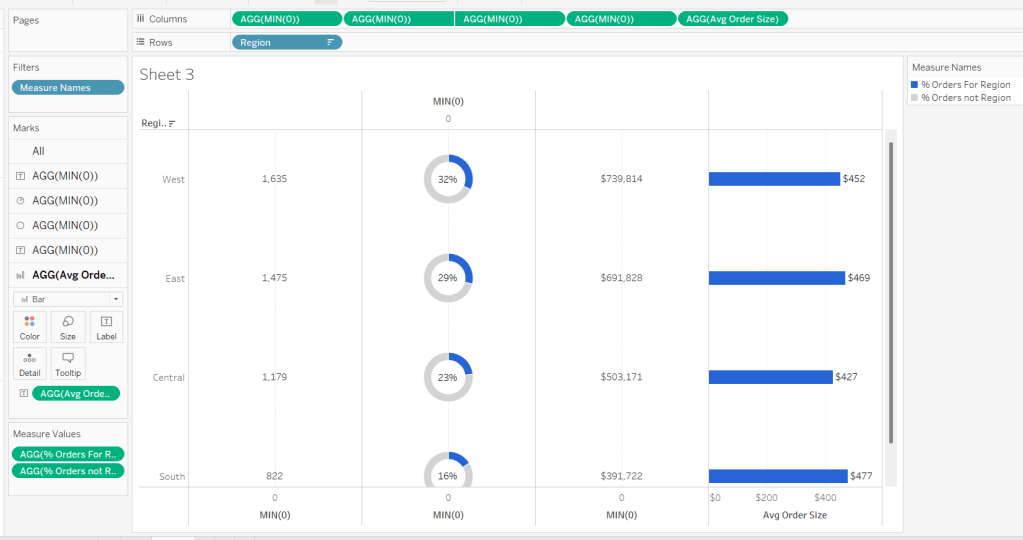Select % Orders For Region blue legend swatch
The image size is (1023, 540).
click(915, 85)
